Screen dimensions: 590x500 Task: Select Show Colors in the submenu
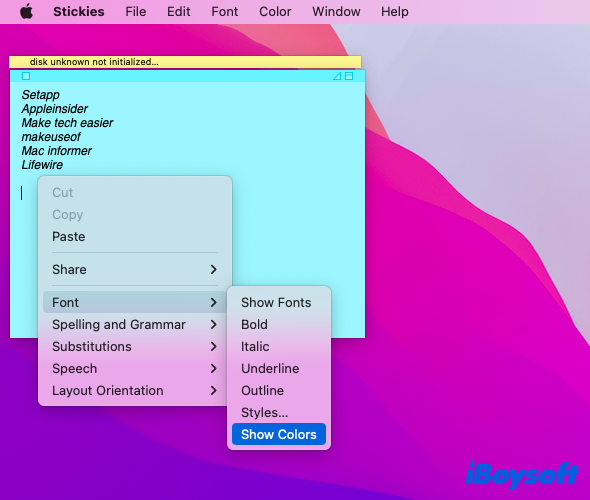tap(279, 434)
